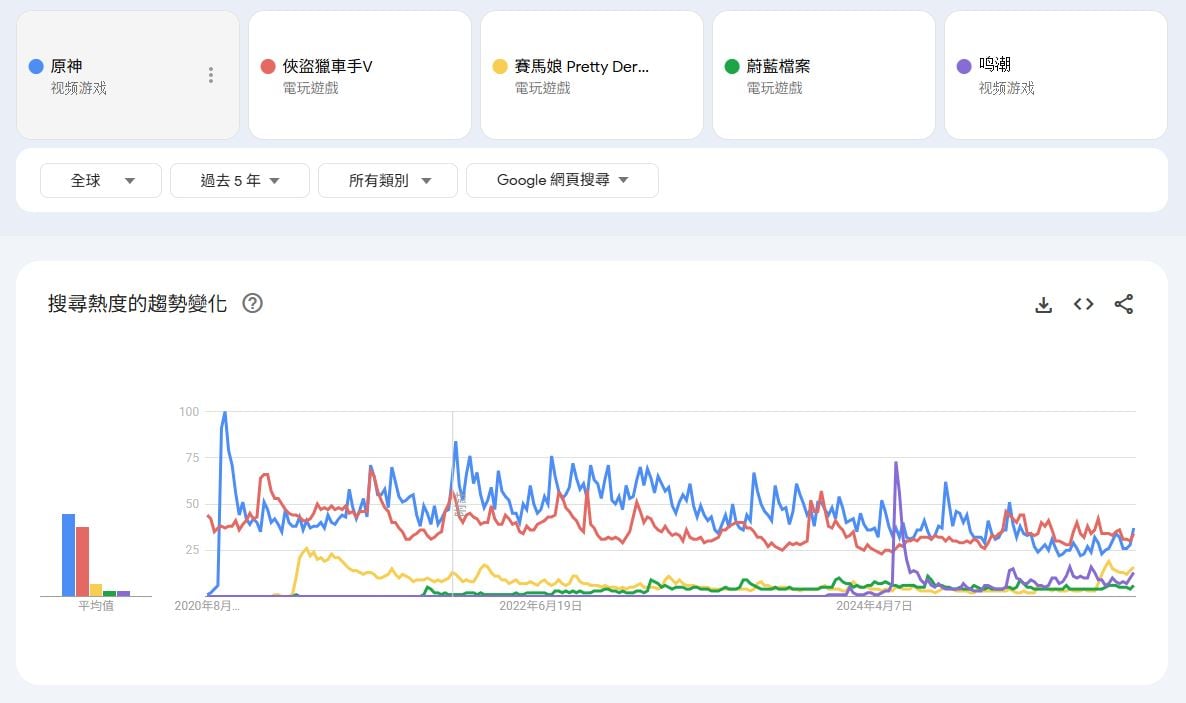Image resolution: width=1186 pixels, height=703 pixels.
Task: Open the help icon beside 搜尋熱度的趨勢變化
Action: [253, 303]
